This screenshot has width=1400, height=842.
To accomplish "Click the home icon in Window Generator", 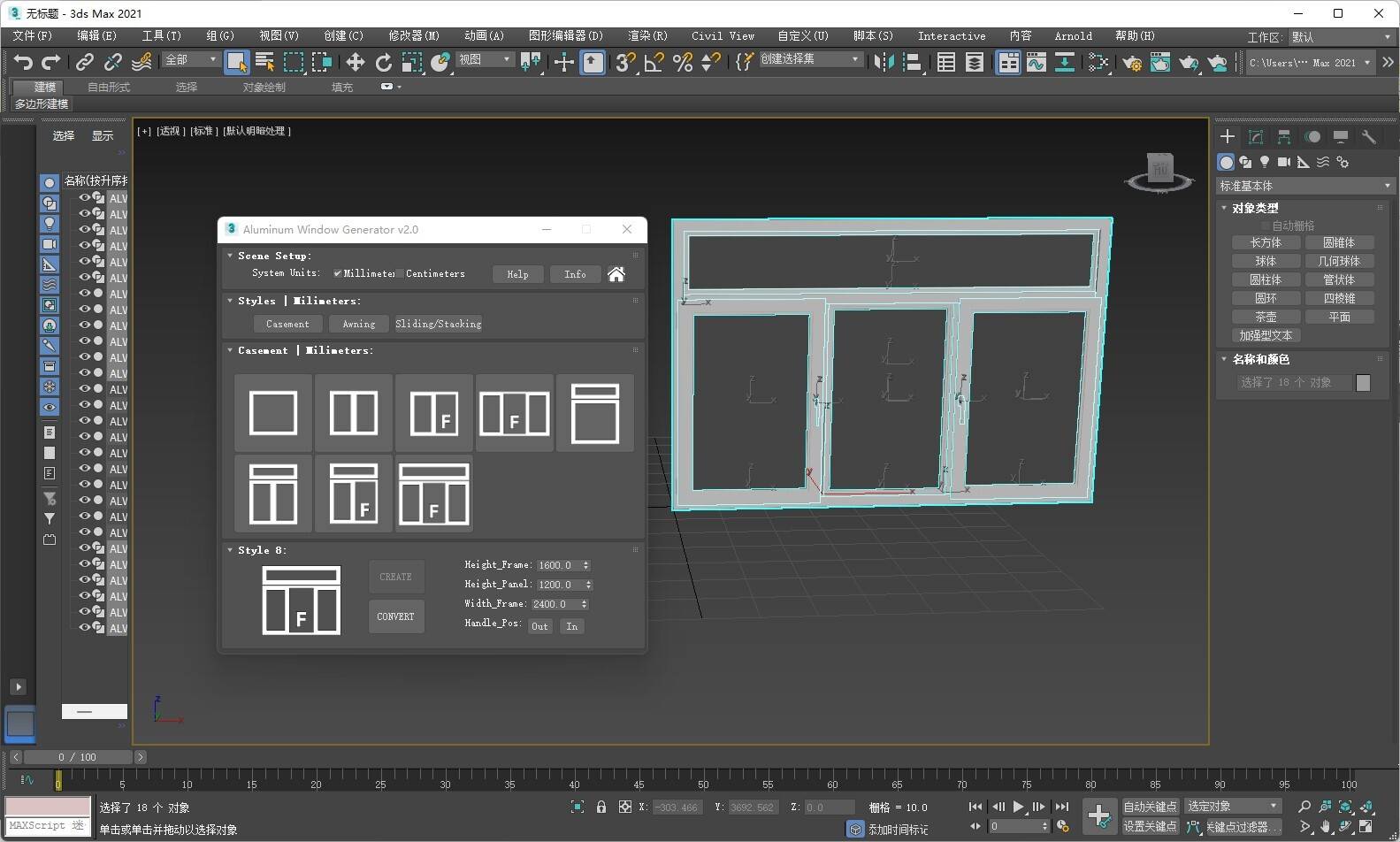I will tap(616, 274).
